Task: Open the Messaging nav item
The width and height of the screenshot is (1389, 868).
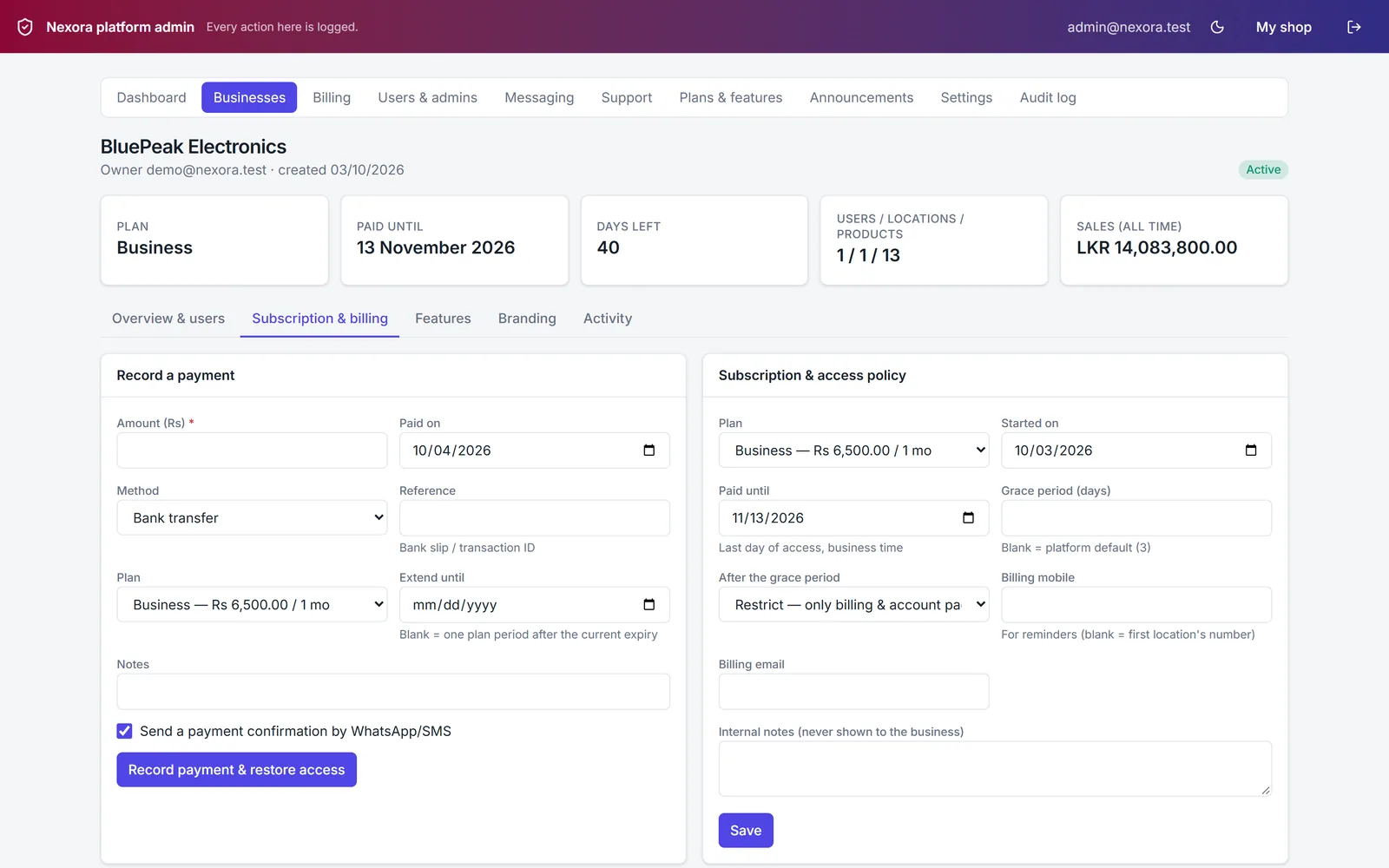Action: [x=539, y=97]
